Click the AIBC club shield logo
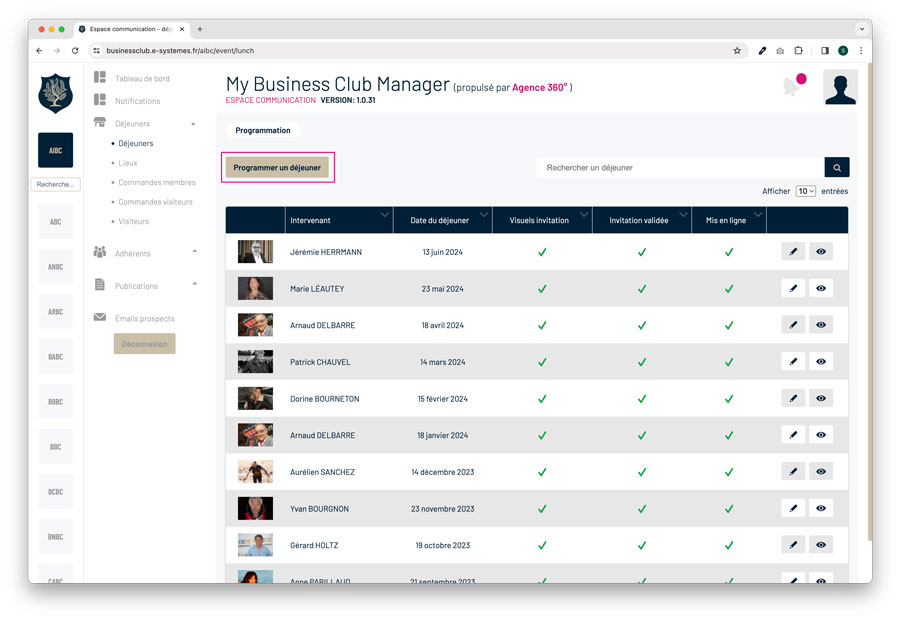 tap(55, 93)
